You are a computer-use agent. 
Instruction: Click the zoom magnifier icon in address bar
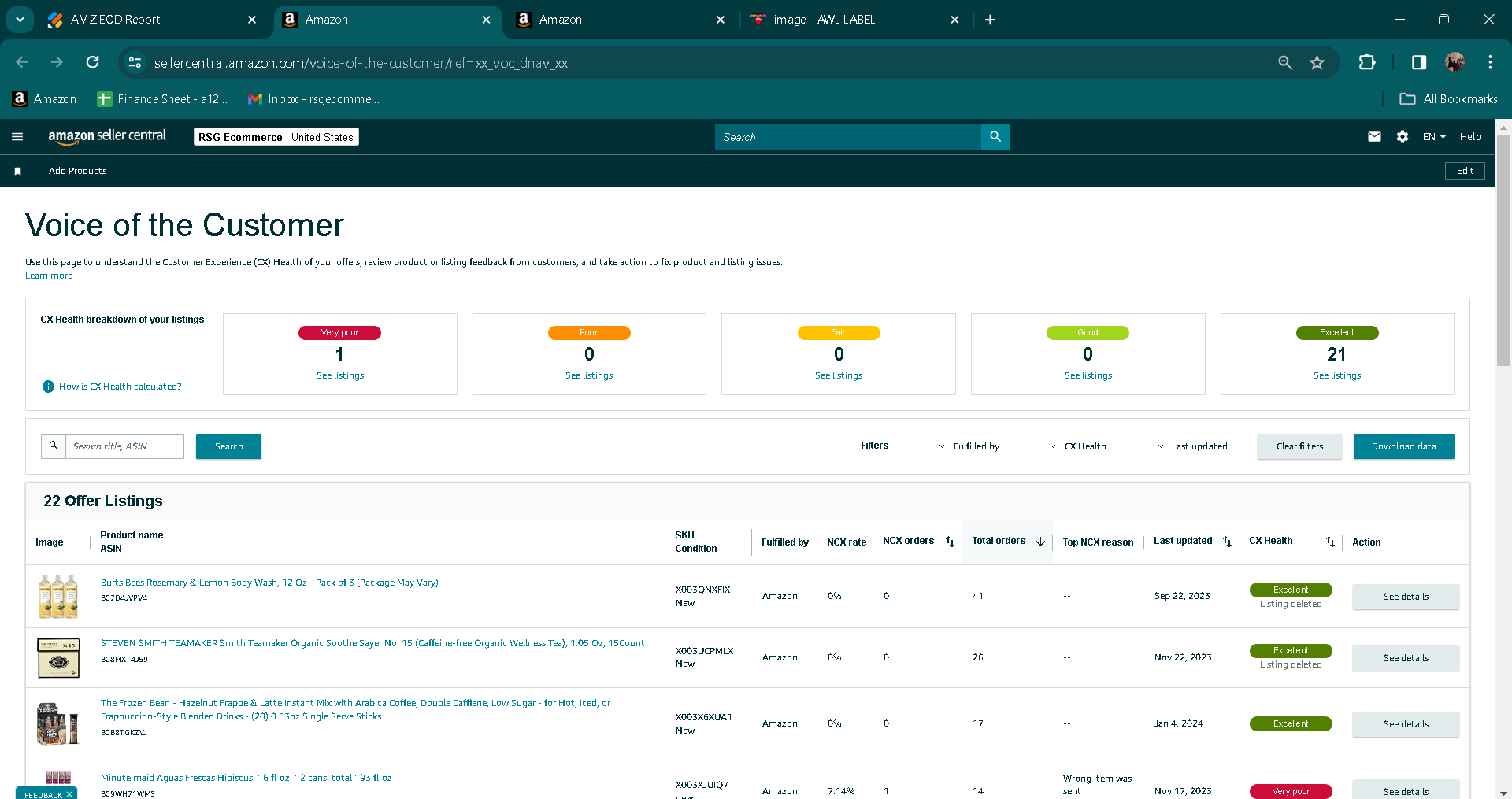[x=1285, y=62]
